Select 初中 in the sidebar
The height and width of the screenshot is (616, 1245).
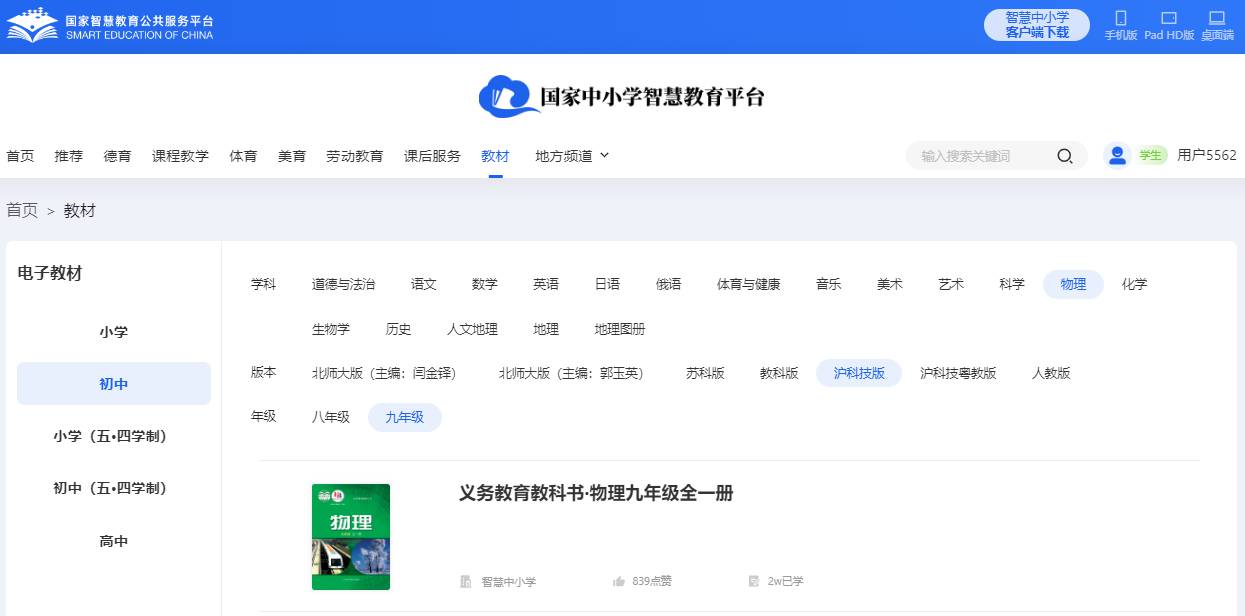click(x=114, y=384)
